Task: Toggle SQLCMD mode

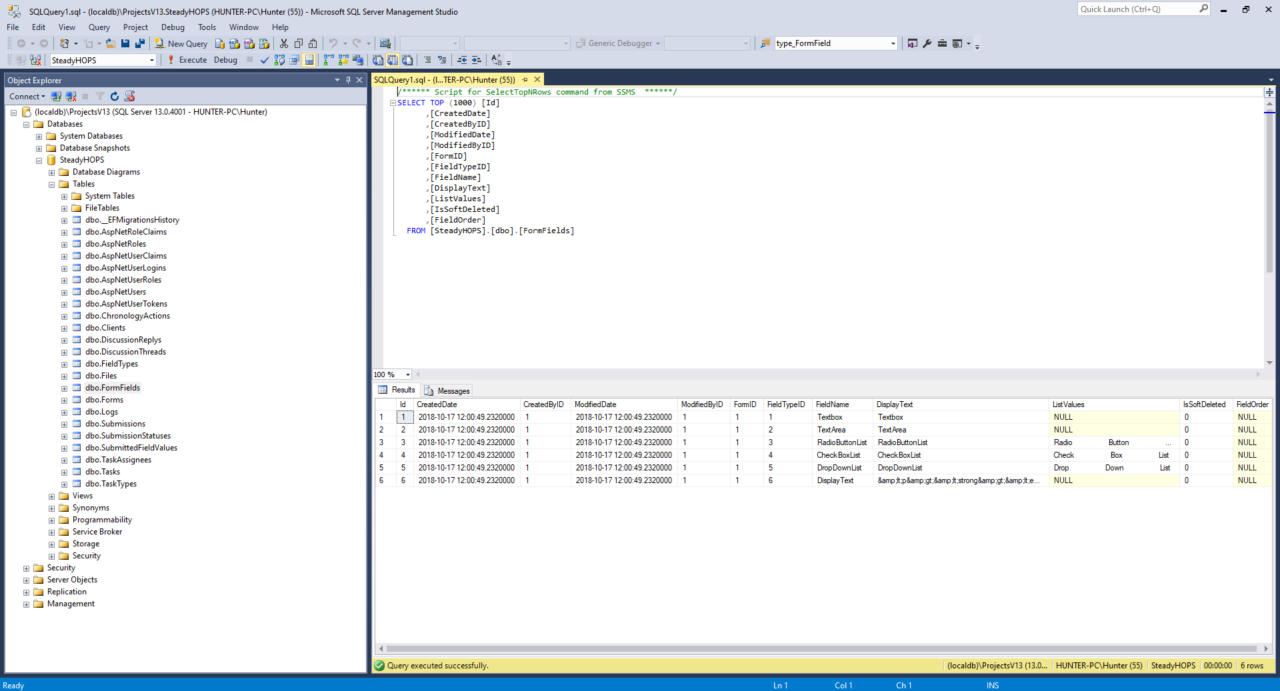Action: click(294, 60)
